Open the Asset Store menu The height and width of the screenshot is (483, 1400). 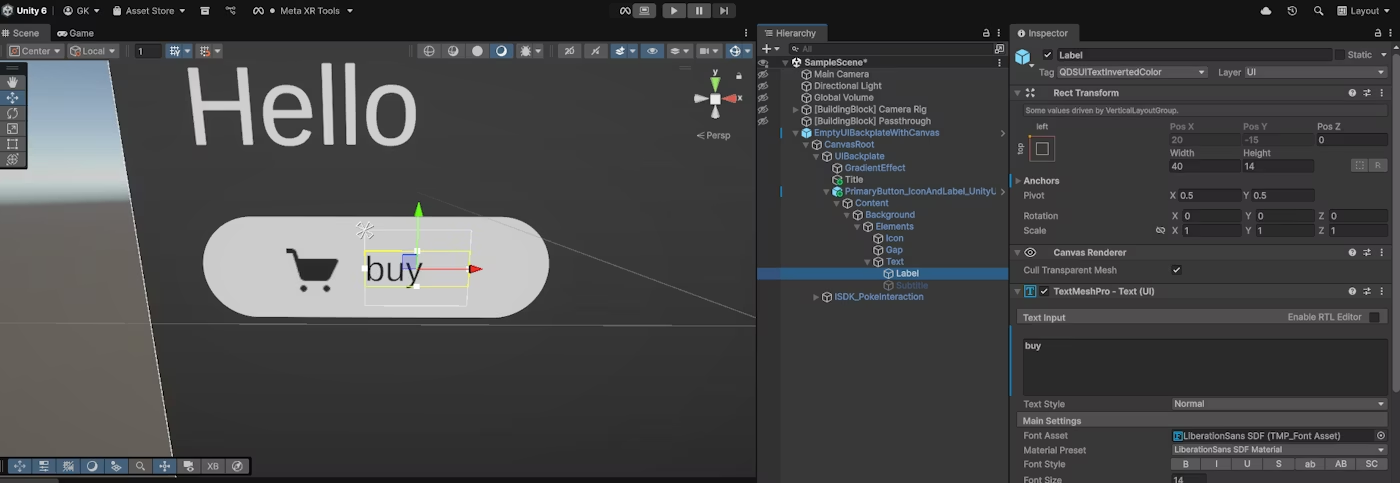[149, 11]
